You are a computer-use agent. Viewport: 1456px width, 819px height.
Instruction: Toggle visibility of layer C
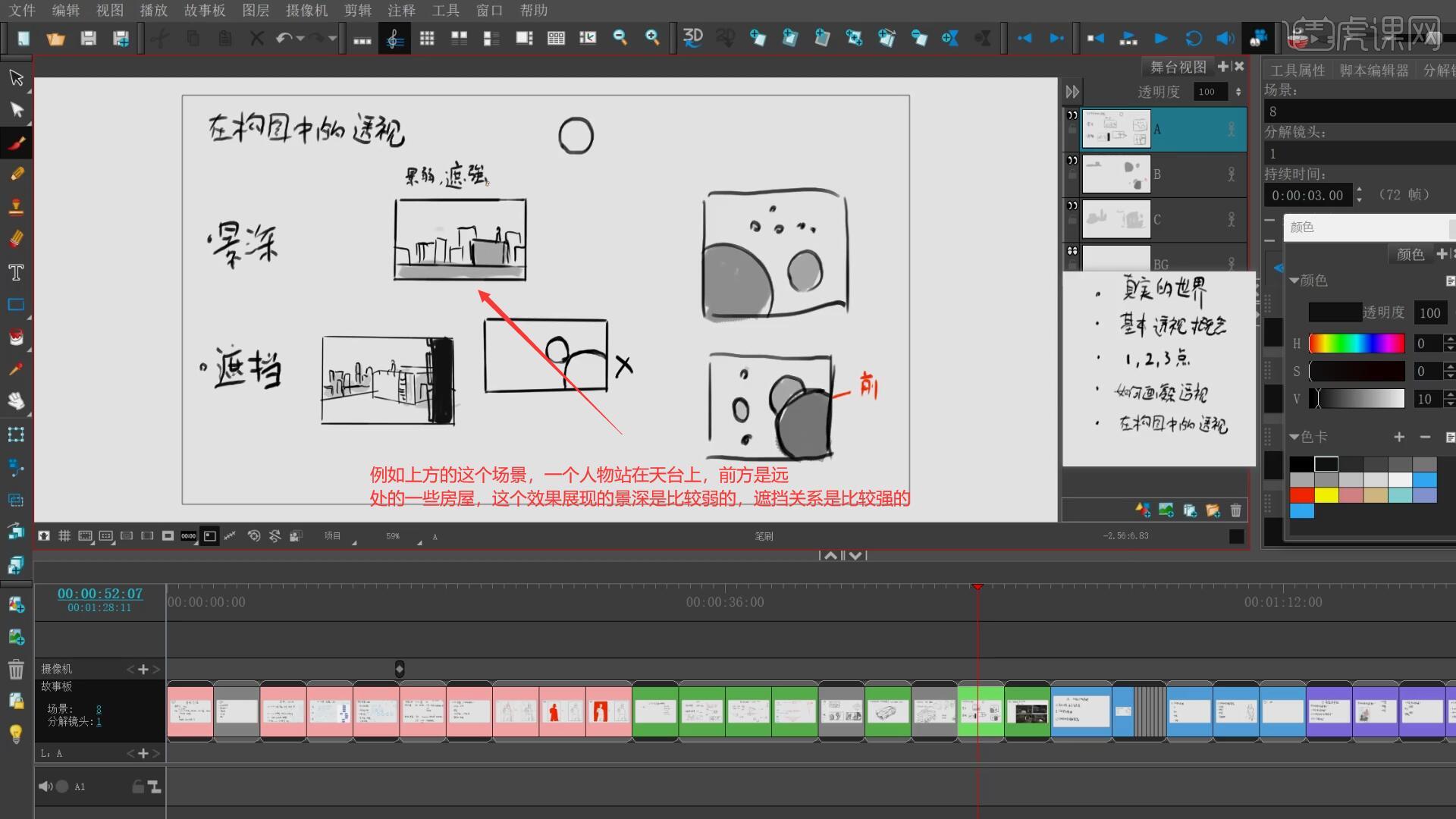pos(1072,206)
